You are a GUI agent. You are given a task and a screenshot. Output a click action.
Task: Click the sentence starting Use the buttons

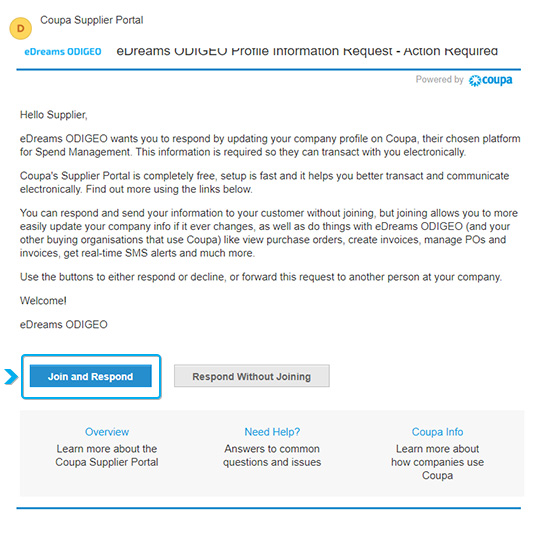261,277
